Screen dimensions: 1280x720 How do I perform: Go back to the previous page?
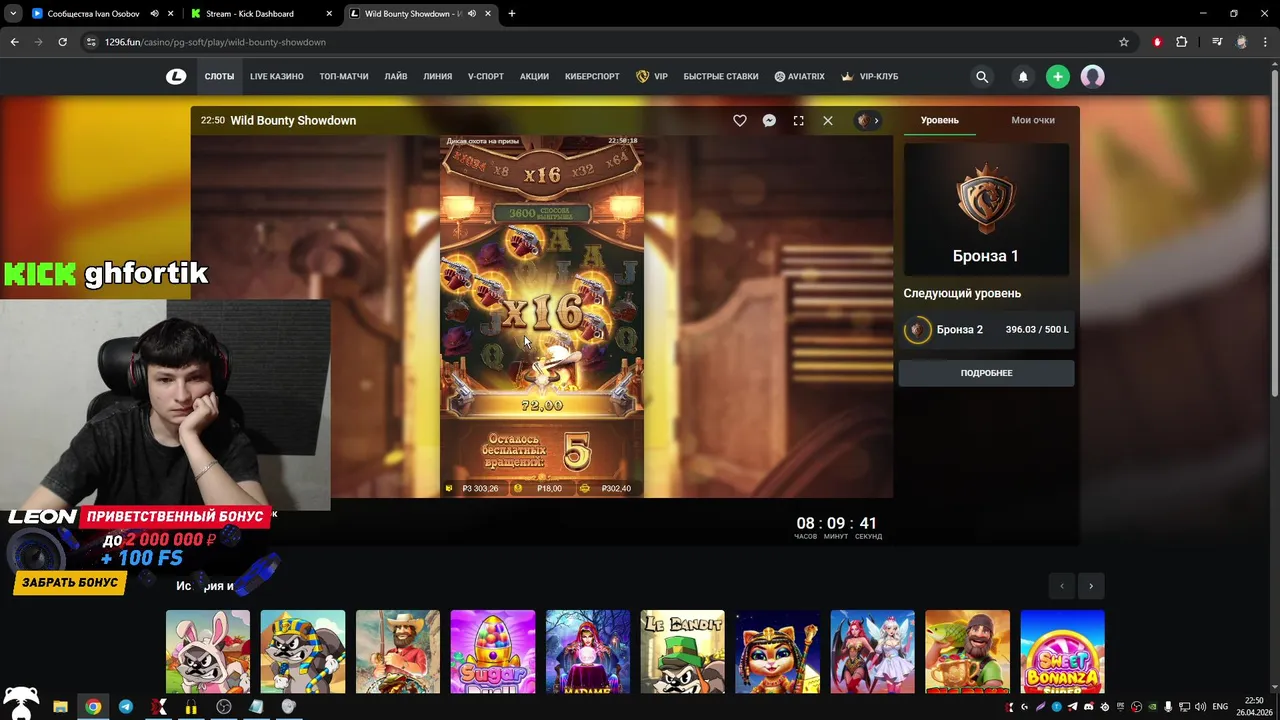pyautogui.click(x=14, y=42)
